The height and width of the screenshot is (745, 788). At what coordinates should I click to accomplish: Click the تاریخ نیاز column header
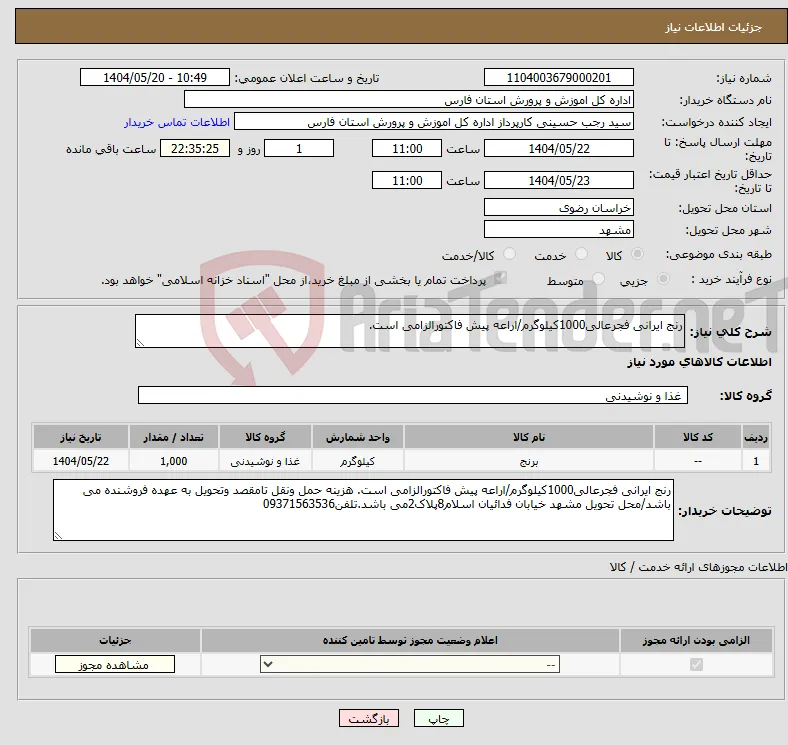pyautogui.click(x=80, y=437)
